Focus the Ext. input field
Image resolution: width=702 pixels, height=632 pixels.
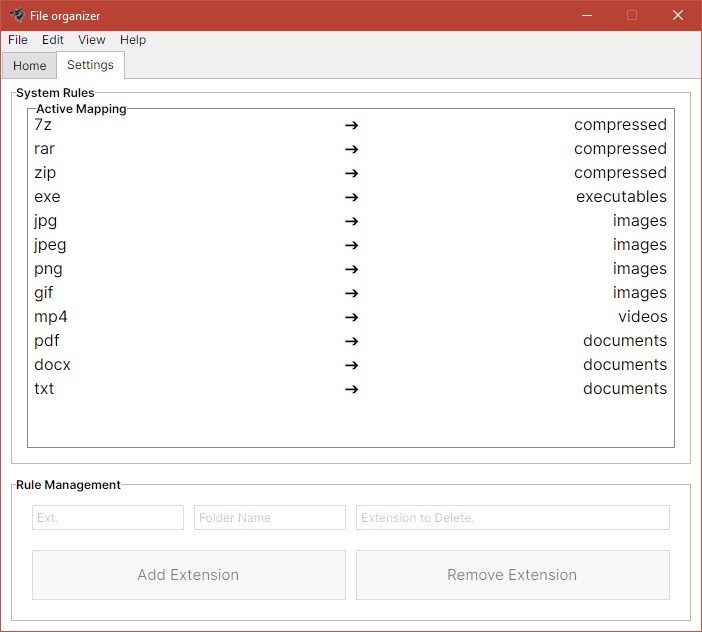pos(108,518)
